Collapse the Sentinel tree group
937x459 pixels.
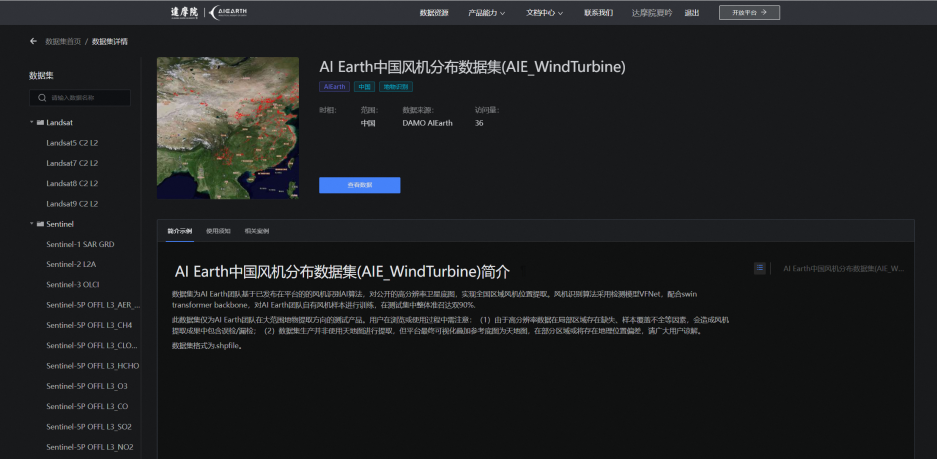point(32,224)
